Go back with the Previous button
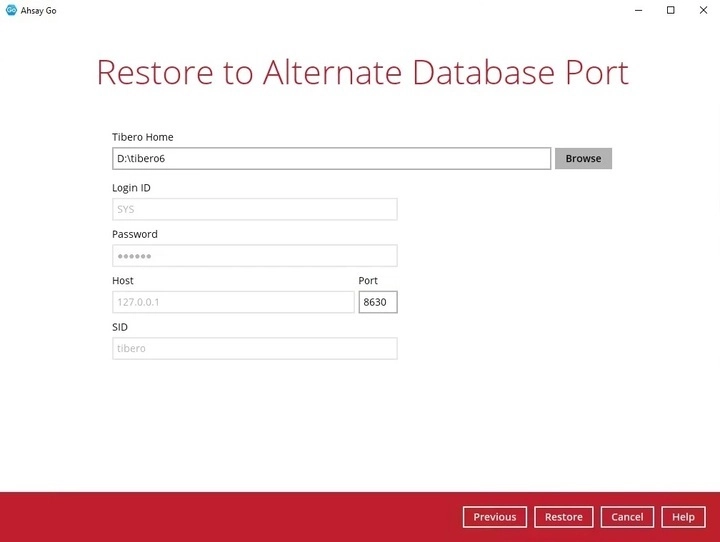Viewport: 720px width, 542px height. pyautogui.click(x=495, y=517)
